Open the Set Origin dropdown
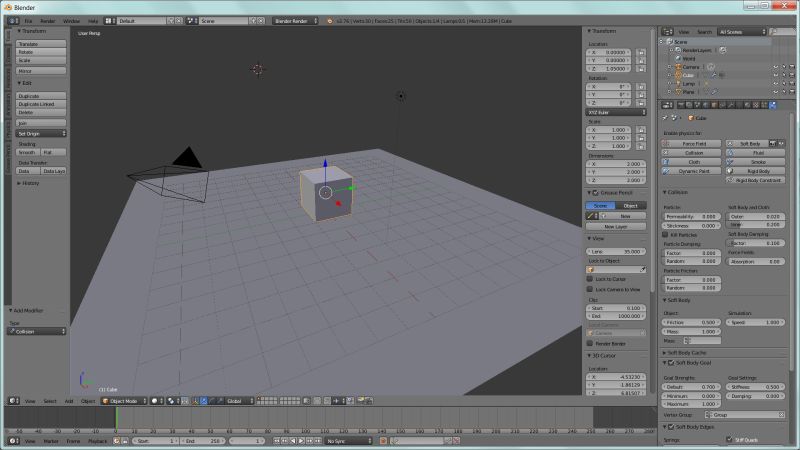The width and height of the screenshot is (800, 450). click(41, 134)
